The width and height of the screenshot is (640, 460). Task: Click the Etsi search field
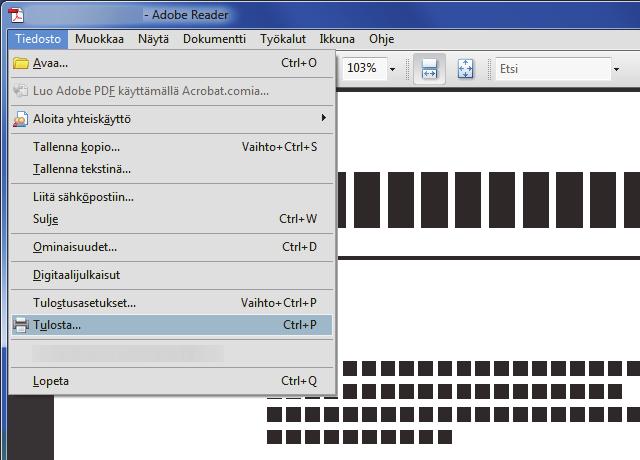(x=553, y=69)
